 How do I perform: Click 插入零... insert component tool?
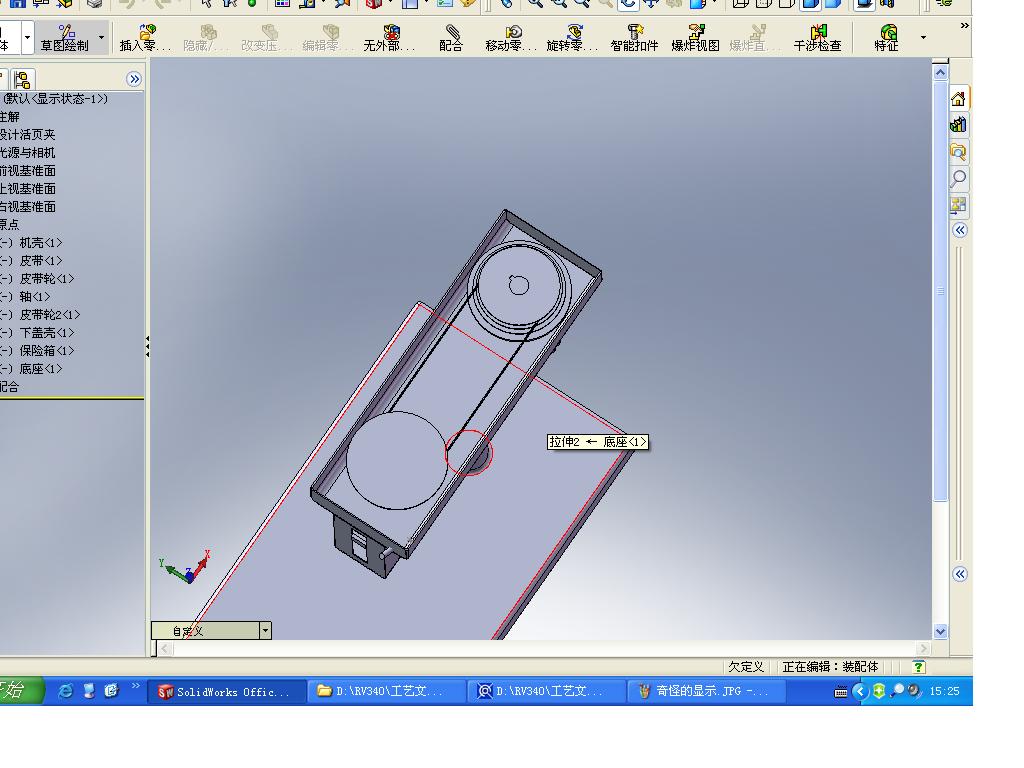click(145, 38)
